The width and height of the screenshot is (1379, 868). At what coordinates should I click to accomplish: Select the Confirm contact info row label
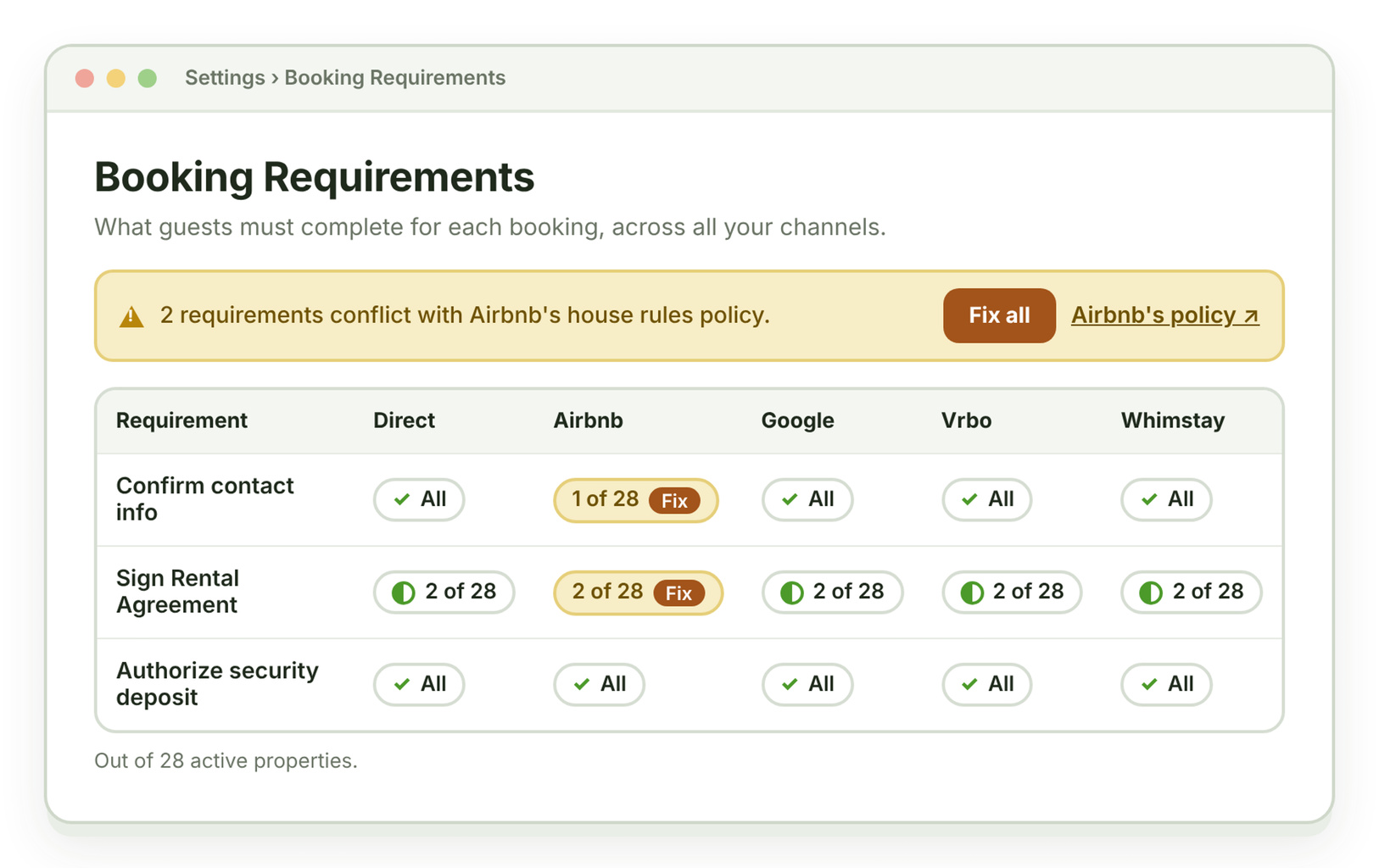[x=204, y=499]
